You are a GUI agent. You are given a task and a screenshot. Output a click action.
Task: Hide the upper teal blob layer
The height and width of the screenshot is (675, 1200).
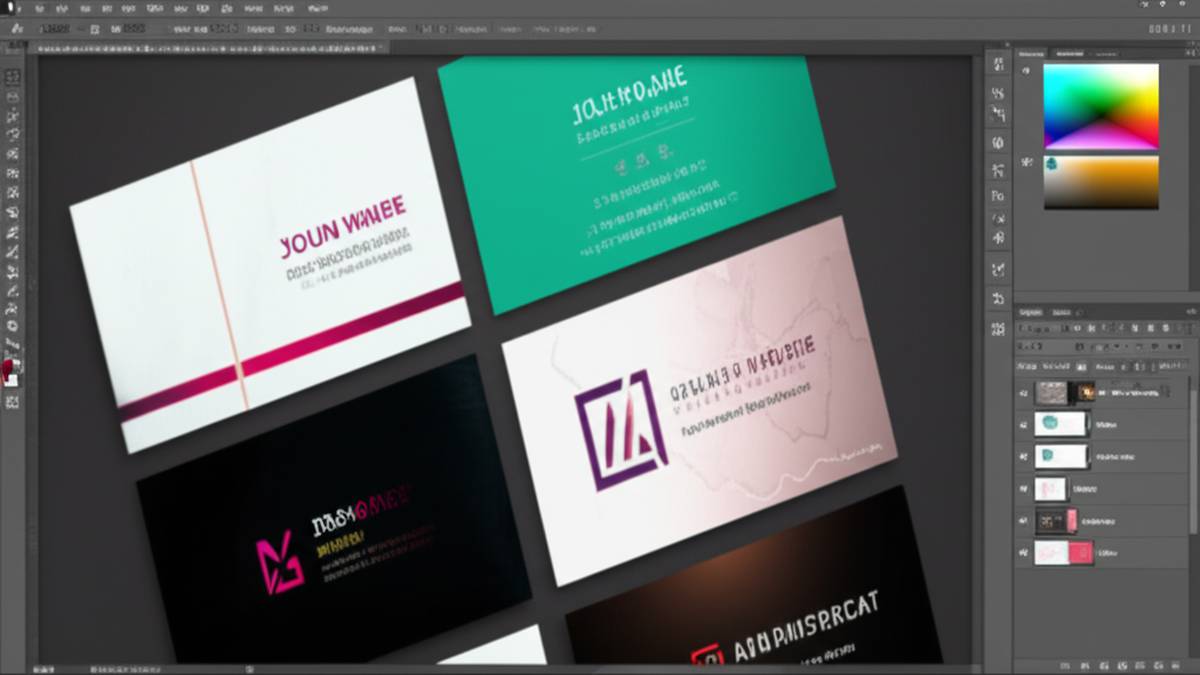click(x=1023, y=424)
